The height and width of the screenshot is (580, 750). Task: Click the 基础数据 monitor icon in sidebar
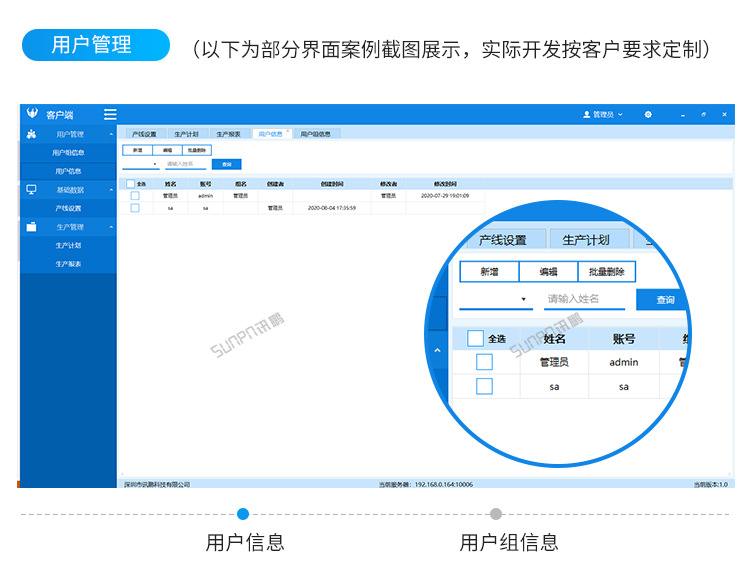coord(32,190)
